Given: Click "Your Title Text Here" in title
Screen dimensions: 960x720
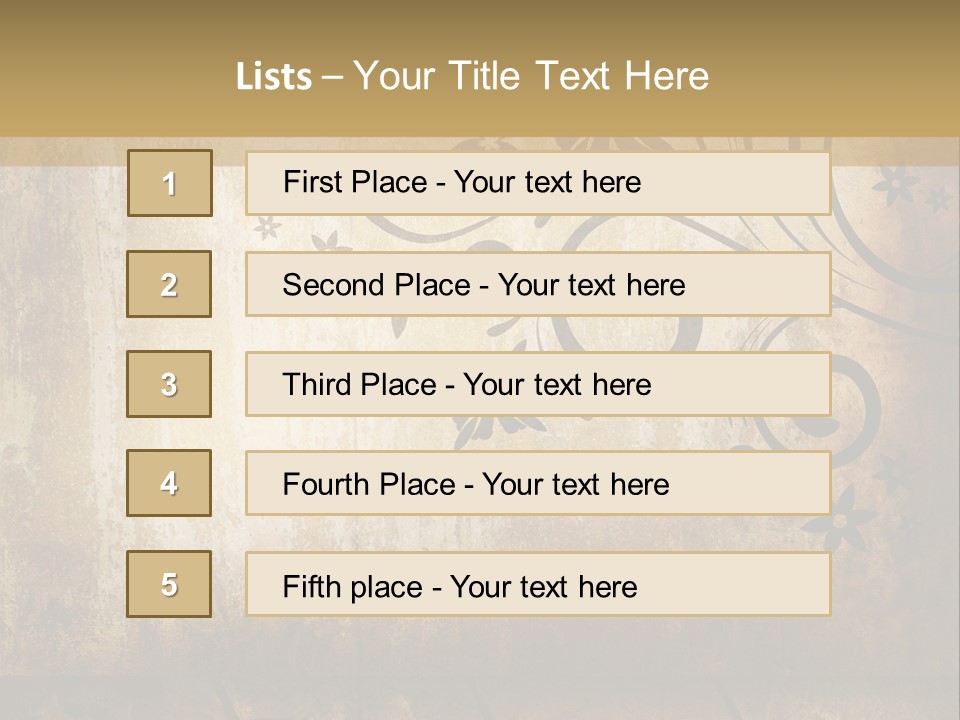Looking at the screenshot, I should pos(531,76).
